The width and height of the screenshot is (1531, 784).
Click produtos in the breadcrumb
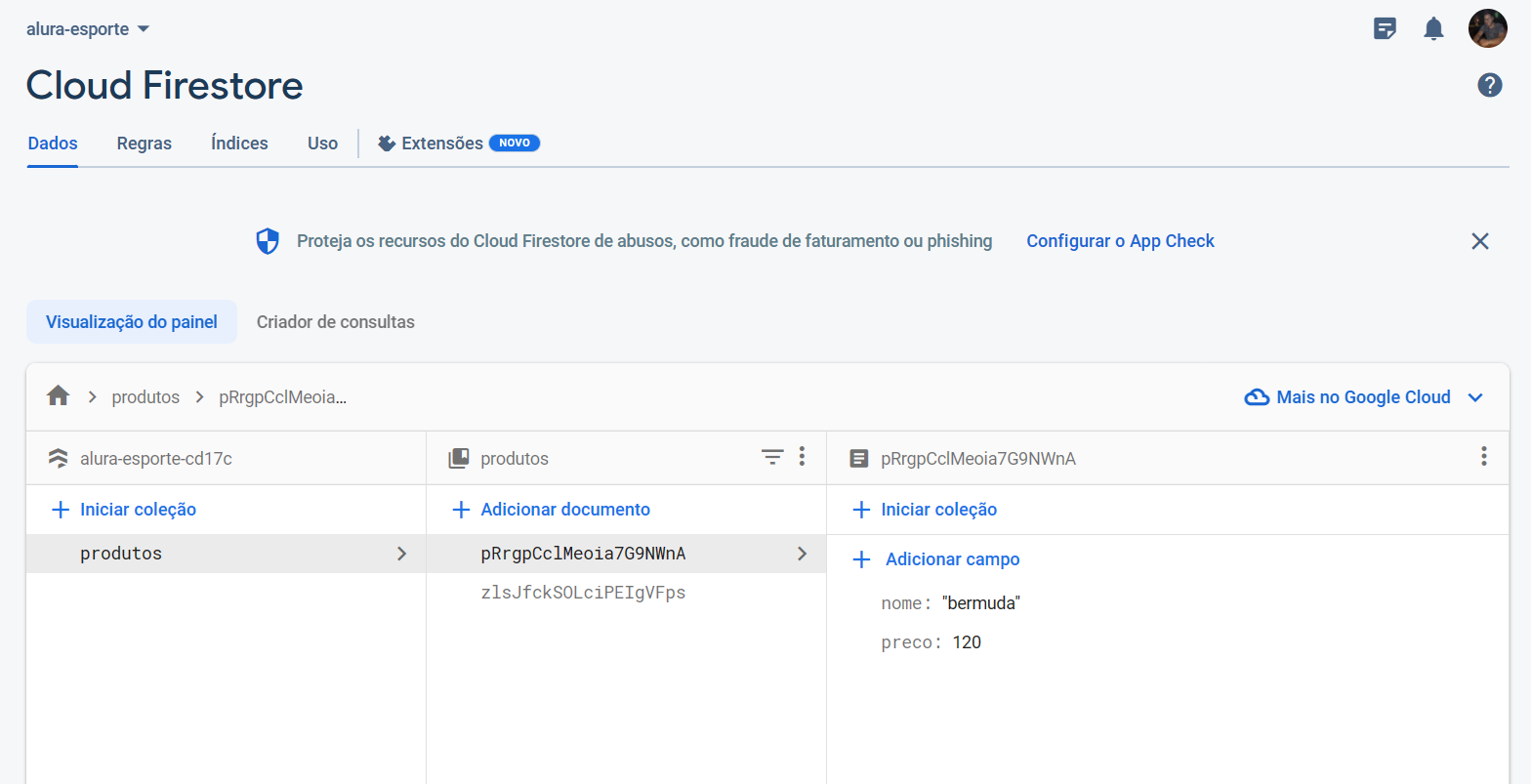click(x=146, y=397)
